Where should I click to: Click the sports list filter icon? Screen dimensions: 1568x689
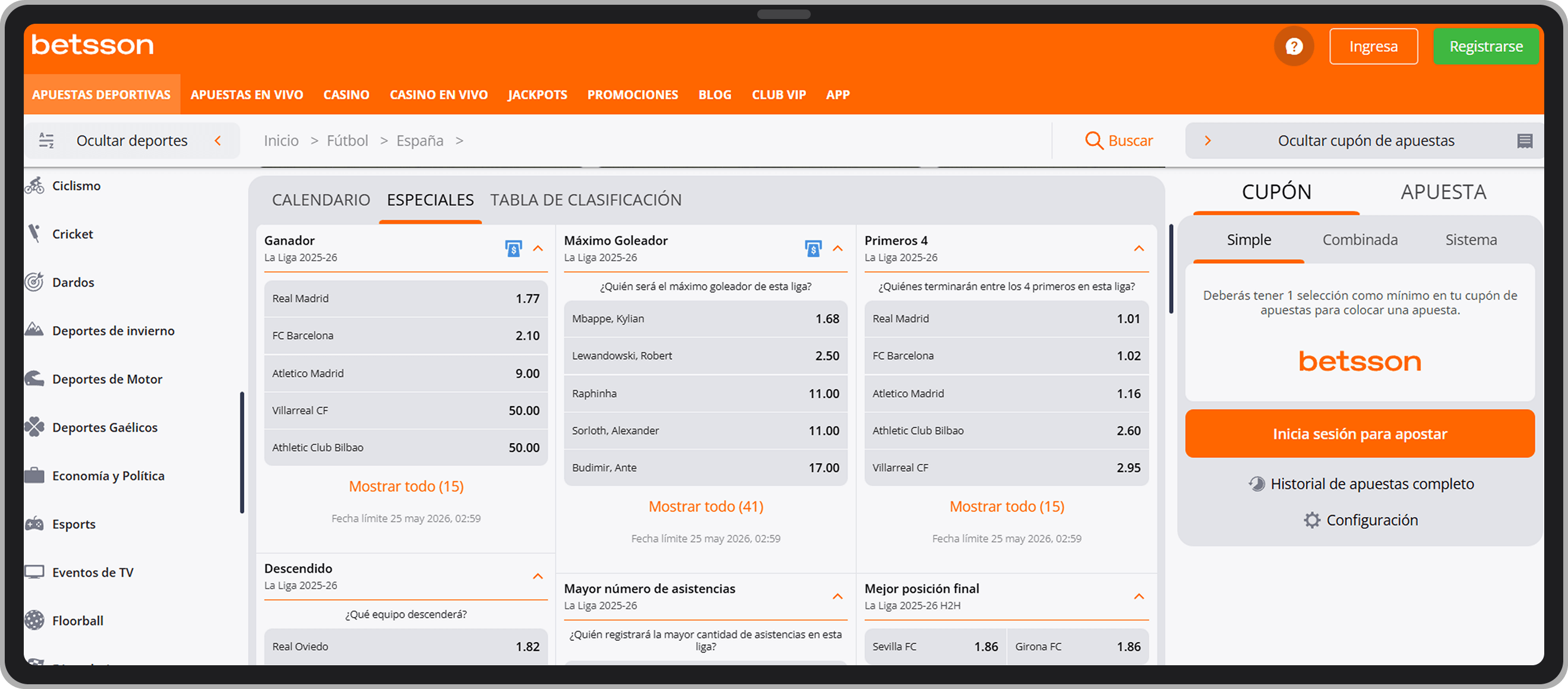click(46, 141)
